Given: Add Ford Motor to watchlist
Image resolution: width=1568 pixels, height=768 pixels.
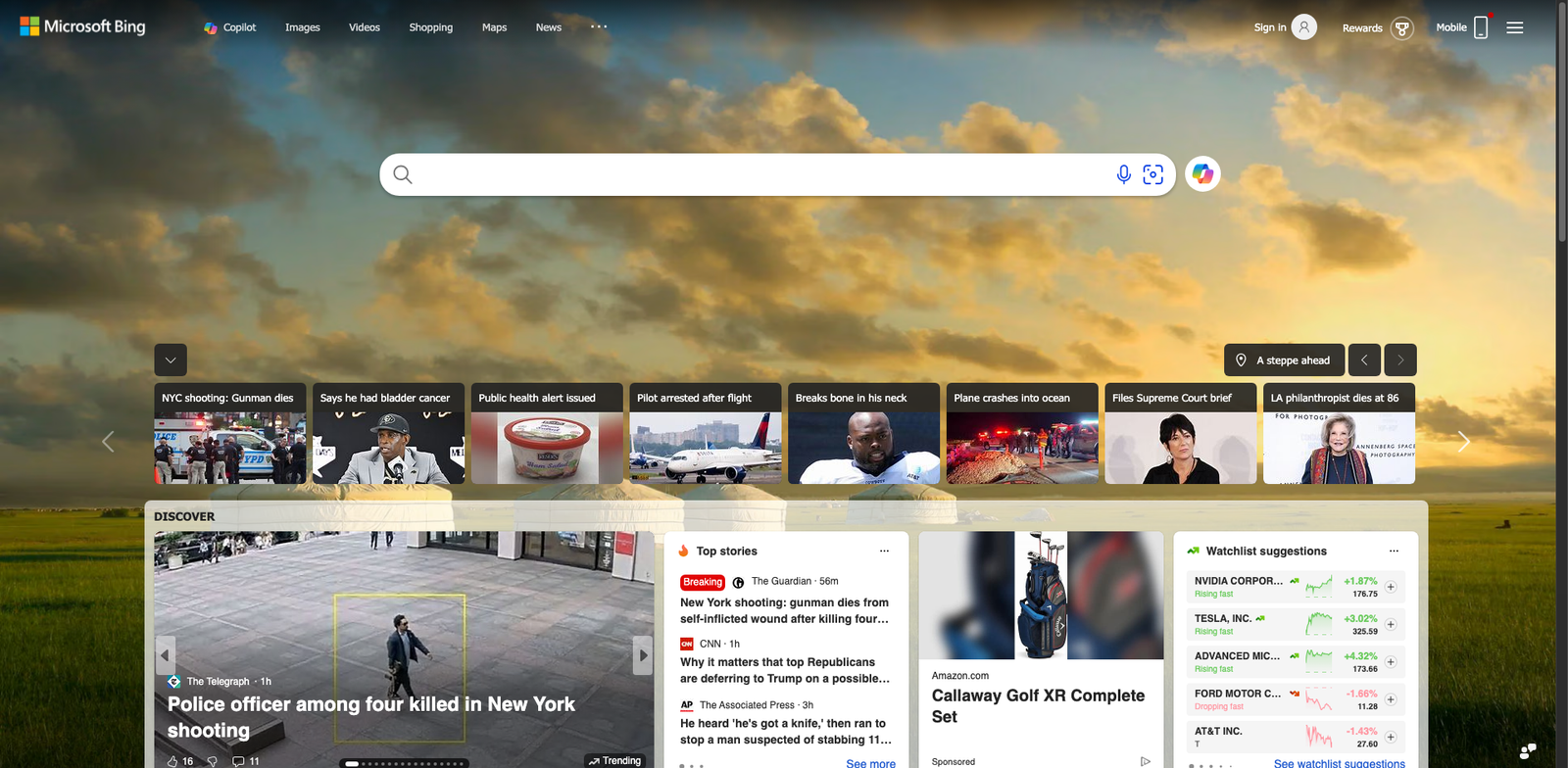Looking at the screenshot, I should tap(1391, 699).
